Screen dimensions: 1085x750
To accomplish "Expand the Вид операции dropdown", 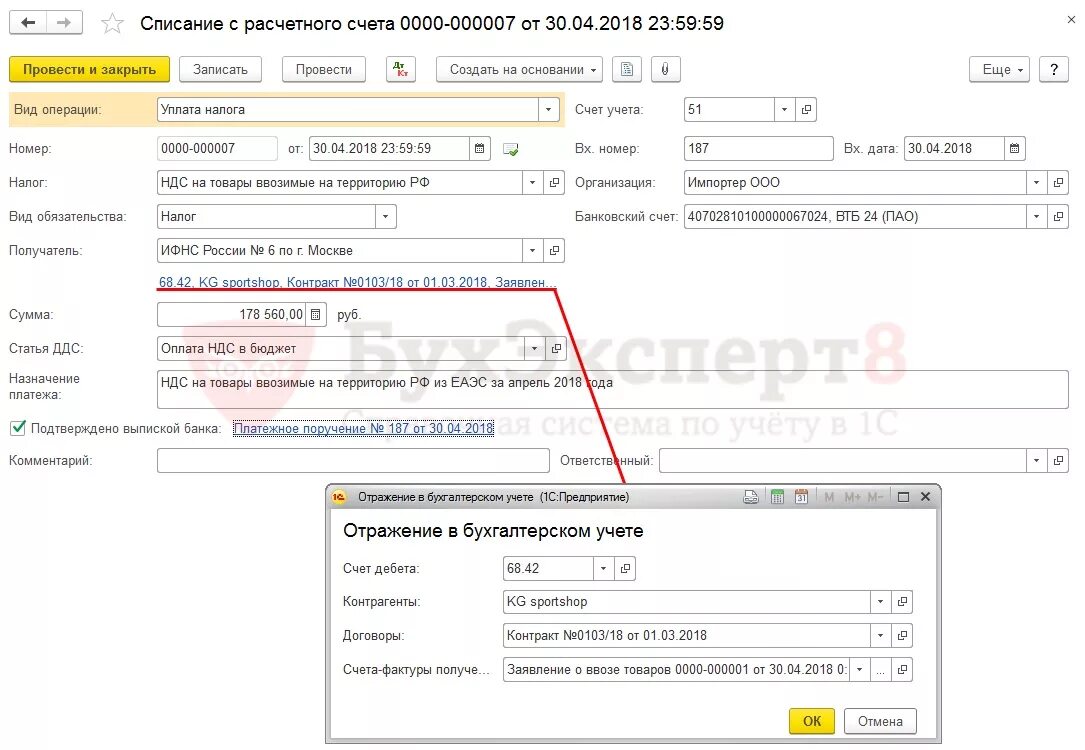I will click(549, 109).
